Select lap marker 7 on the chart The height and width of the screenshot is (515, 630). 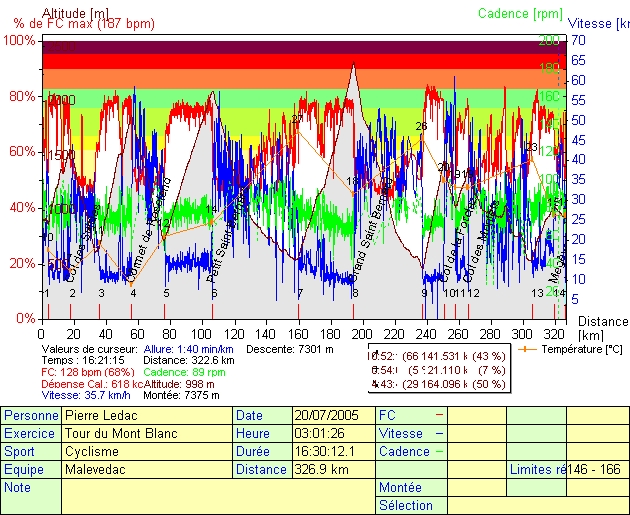[300, 293]
